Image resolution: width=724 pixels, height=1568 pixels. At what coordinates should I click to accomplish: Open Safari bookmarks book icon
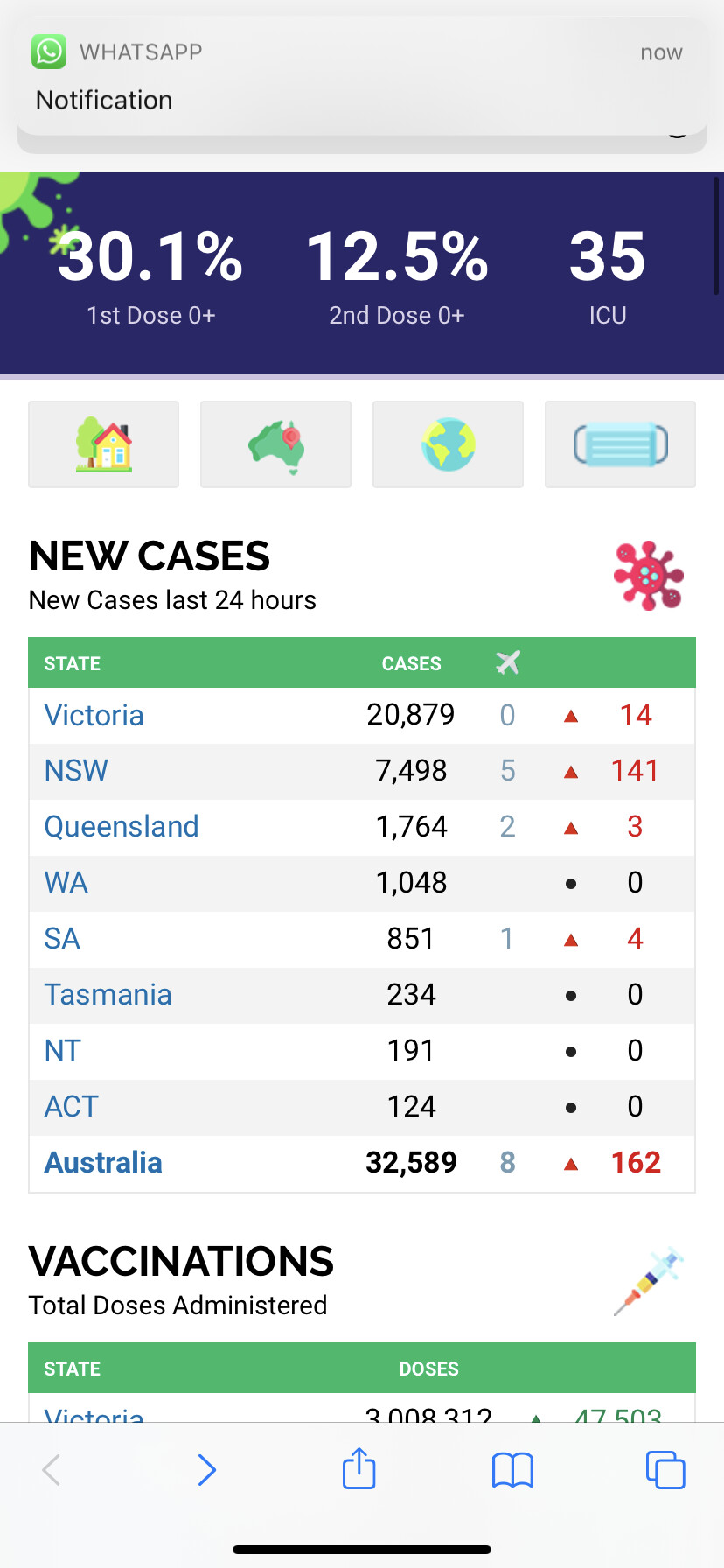pyautogui.click(x=512, y=1469)
